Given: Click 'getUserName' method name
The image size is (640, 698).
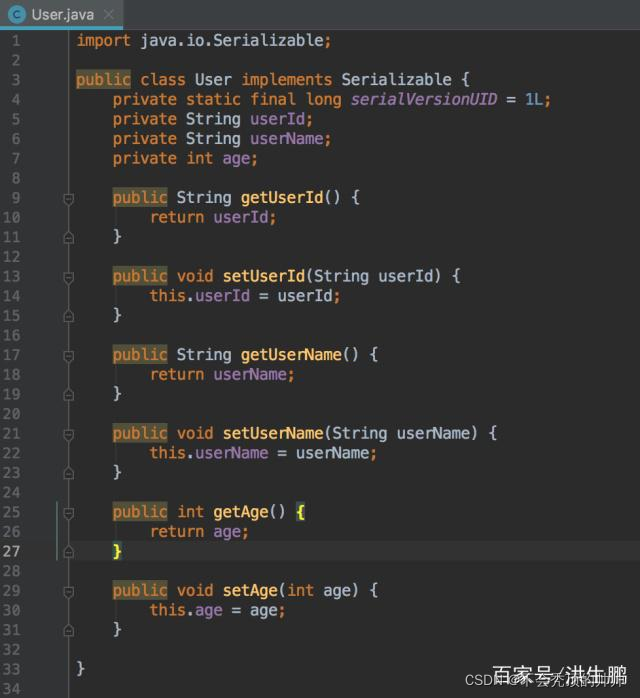Looking at the screenshot, I should pyautogui.click(x=291, y=355).
